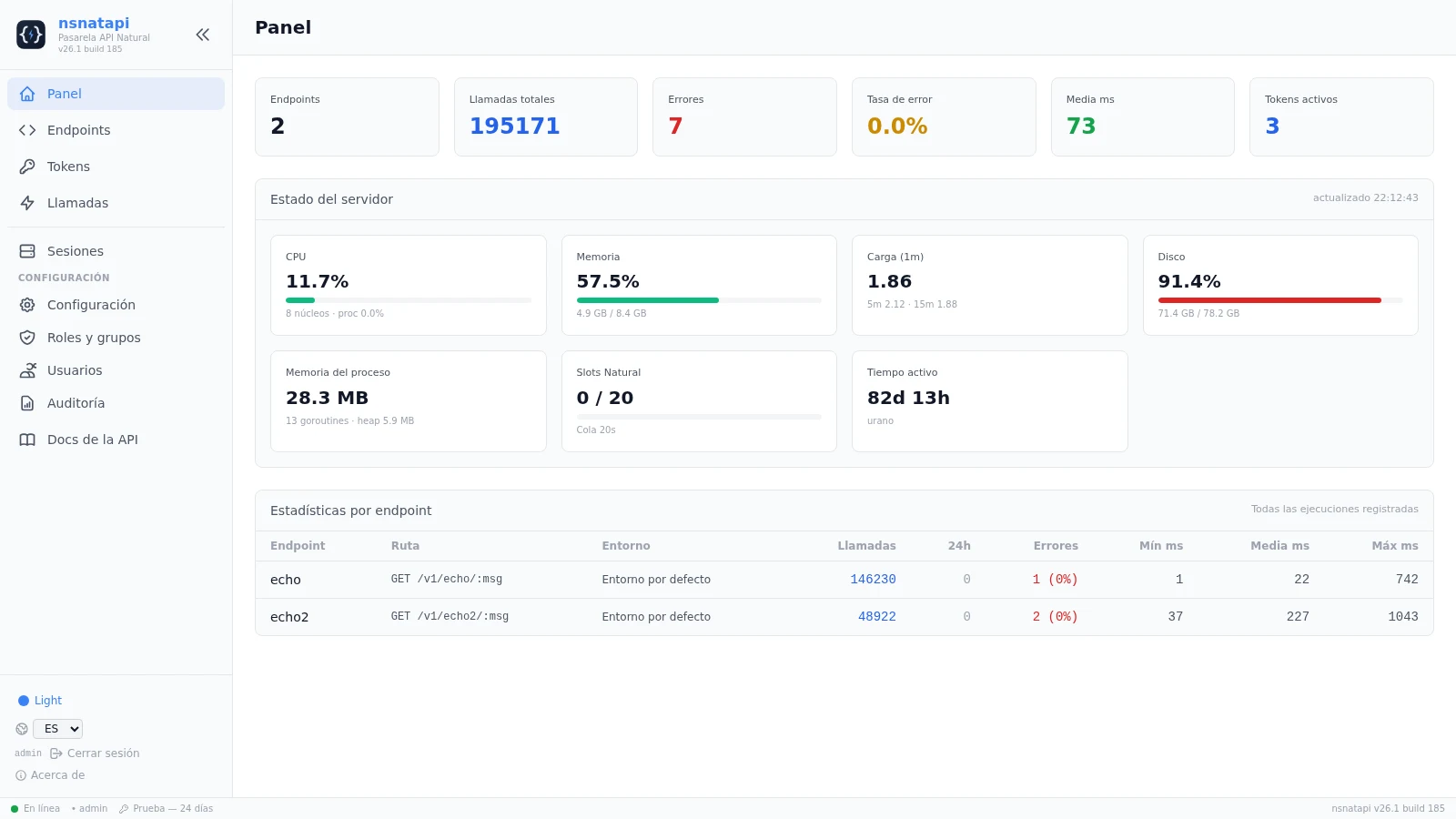Navigate to Llamadas
1456x819 pixels.
[116, 203]
